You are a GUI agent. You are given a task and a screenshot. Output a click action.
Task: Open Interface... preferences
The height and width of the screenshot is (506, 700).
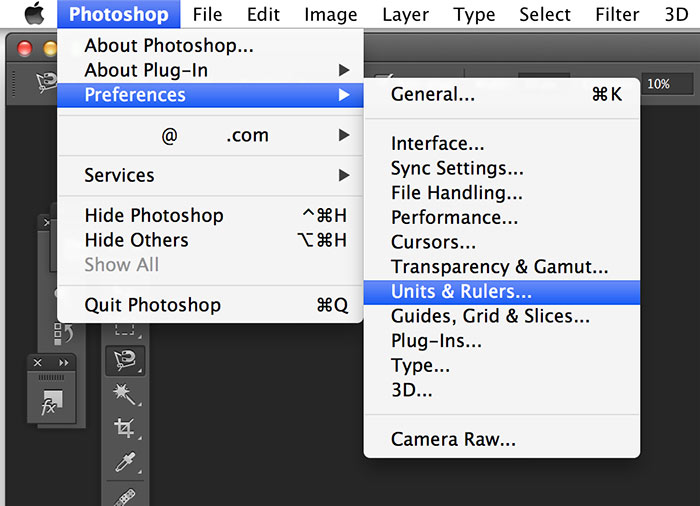pos(502,143)
